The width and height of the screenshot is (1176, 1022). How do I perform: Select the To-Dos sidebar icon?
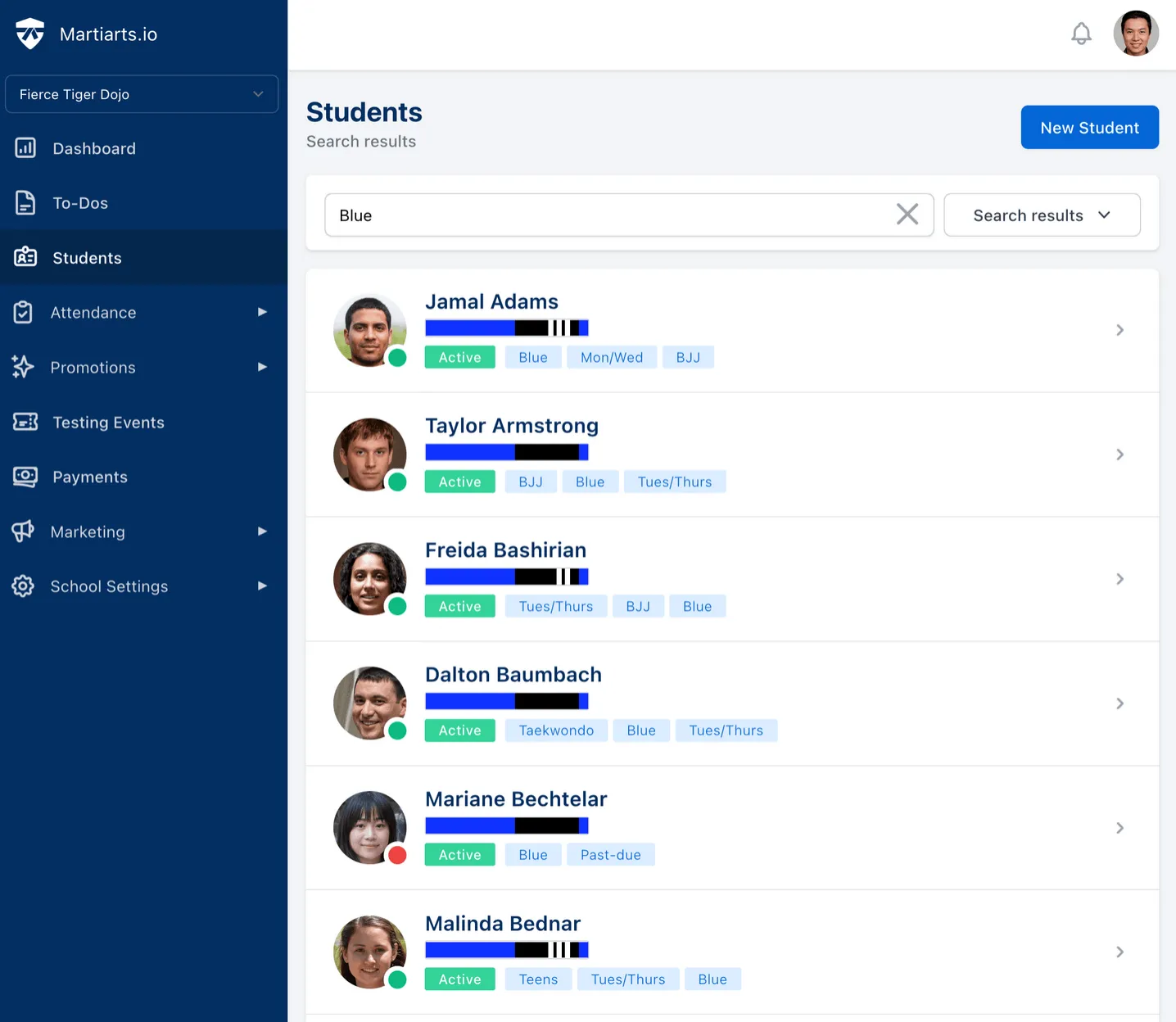(25, 202)
